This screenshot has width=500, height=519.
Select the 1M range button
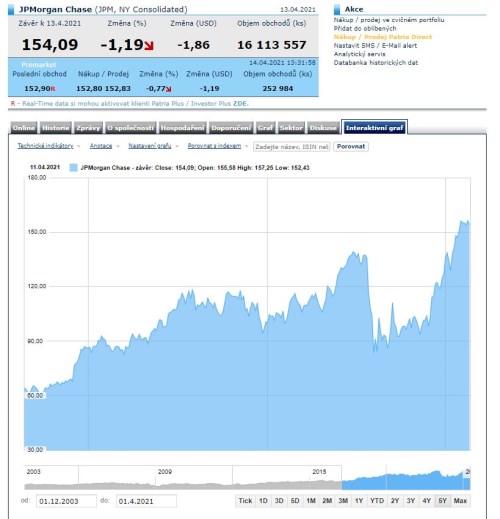(x=311, y=501)
